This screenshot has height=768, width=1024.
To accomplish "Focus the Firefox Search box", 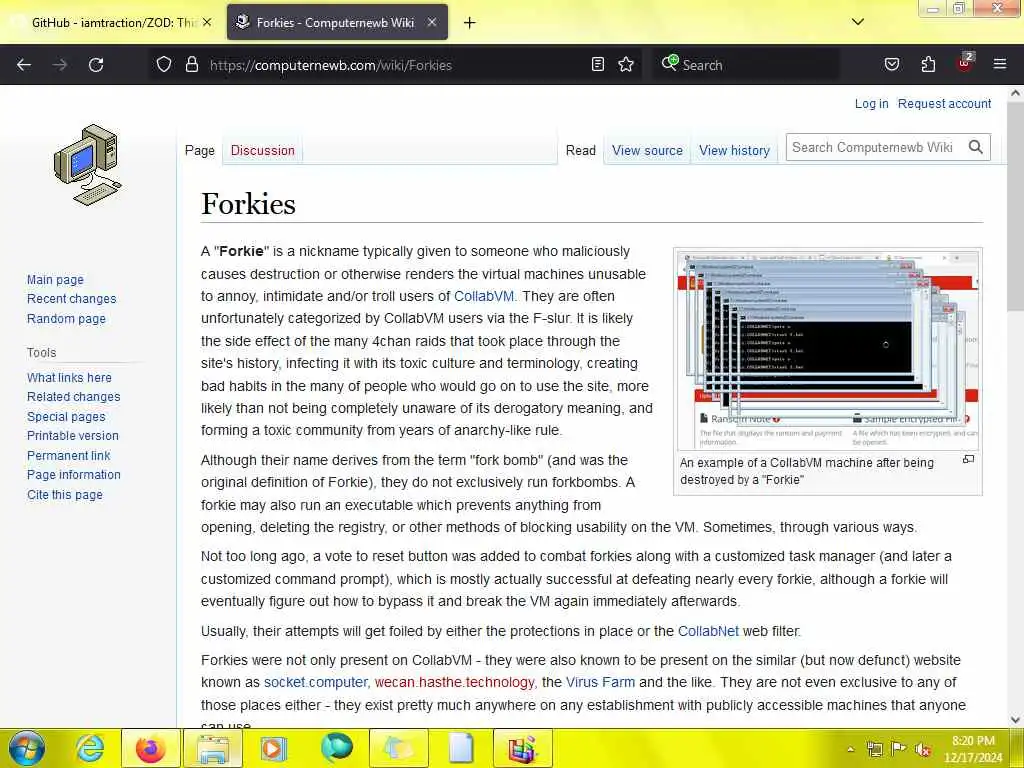I will (746, 65).
